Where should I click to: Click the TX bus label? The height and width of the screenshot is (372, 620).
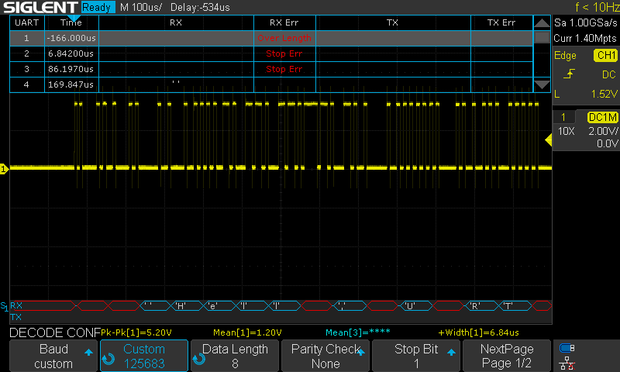pyautogui.click(x=16, y=317)
